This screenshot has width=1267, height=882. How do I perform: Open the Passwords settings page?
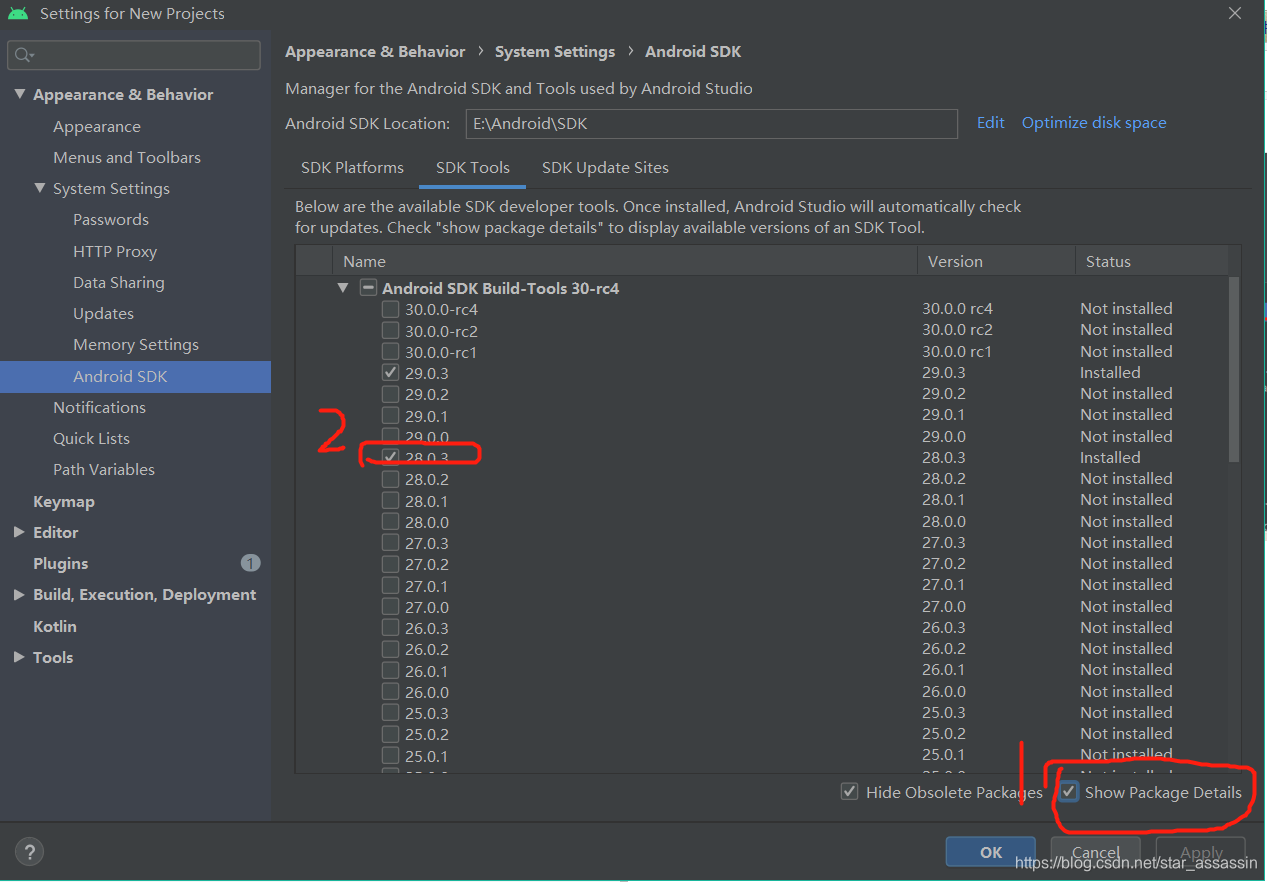(x=111, y=219)
